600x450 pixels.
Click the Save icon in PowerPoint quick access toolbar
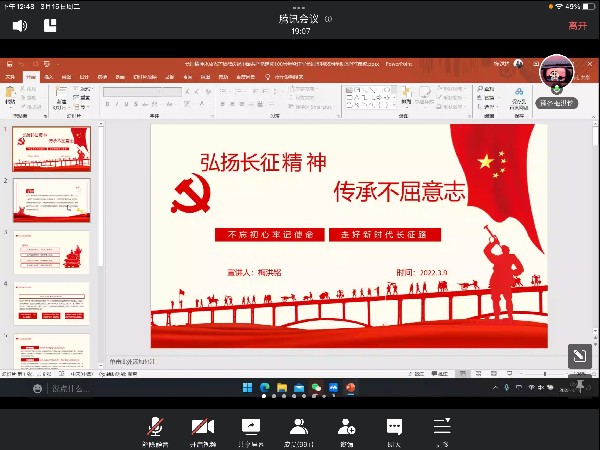(10, 64)
